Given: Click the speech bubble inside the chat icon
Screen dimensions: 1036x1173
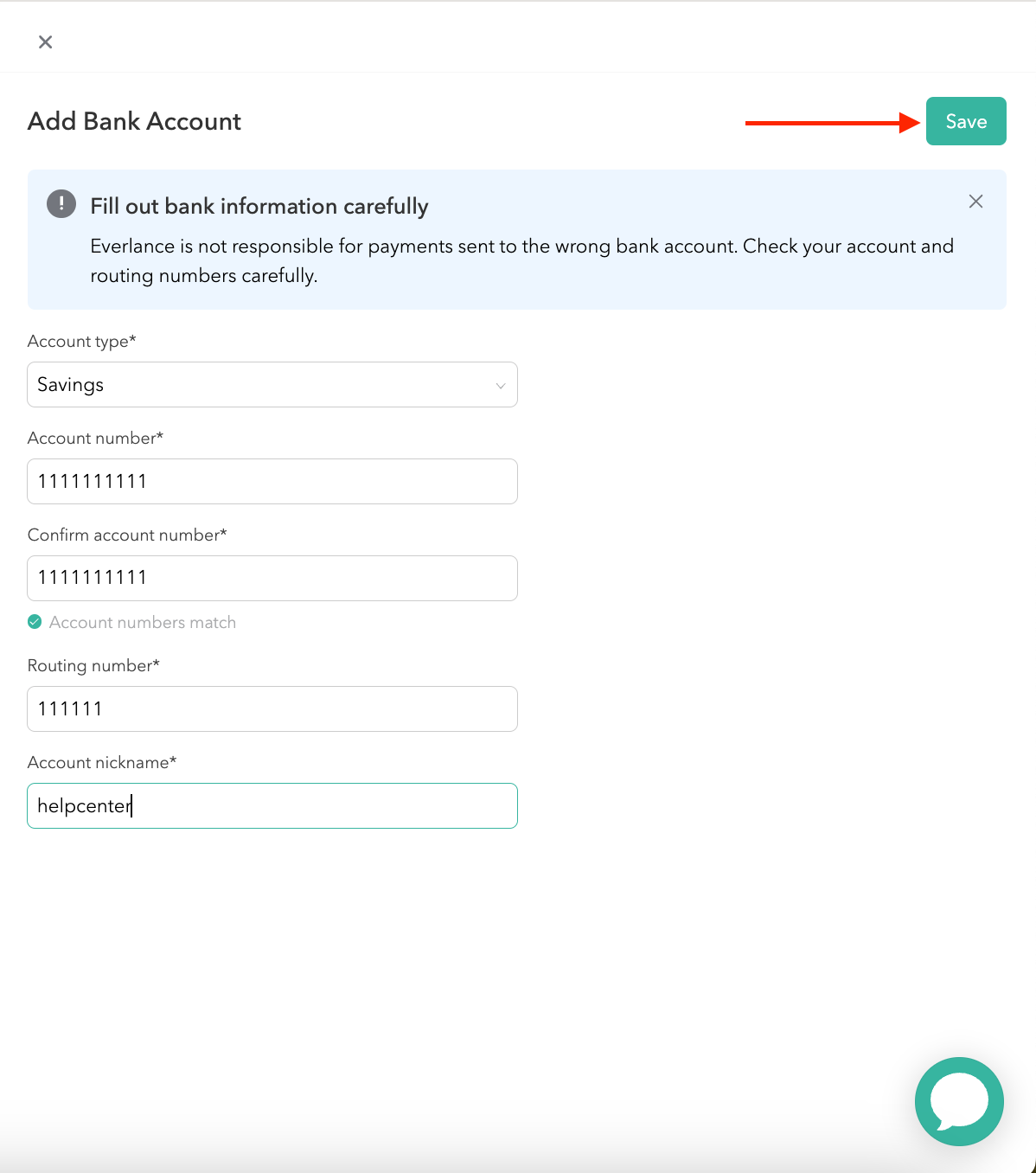Looking at the screenshot, I should click(x=959, y=1099).
